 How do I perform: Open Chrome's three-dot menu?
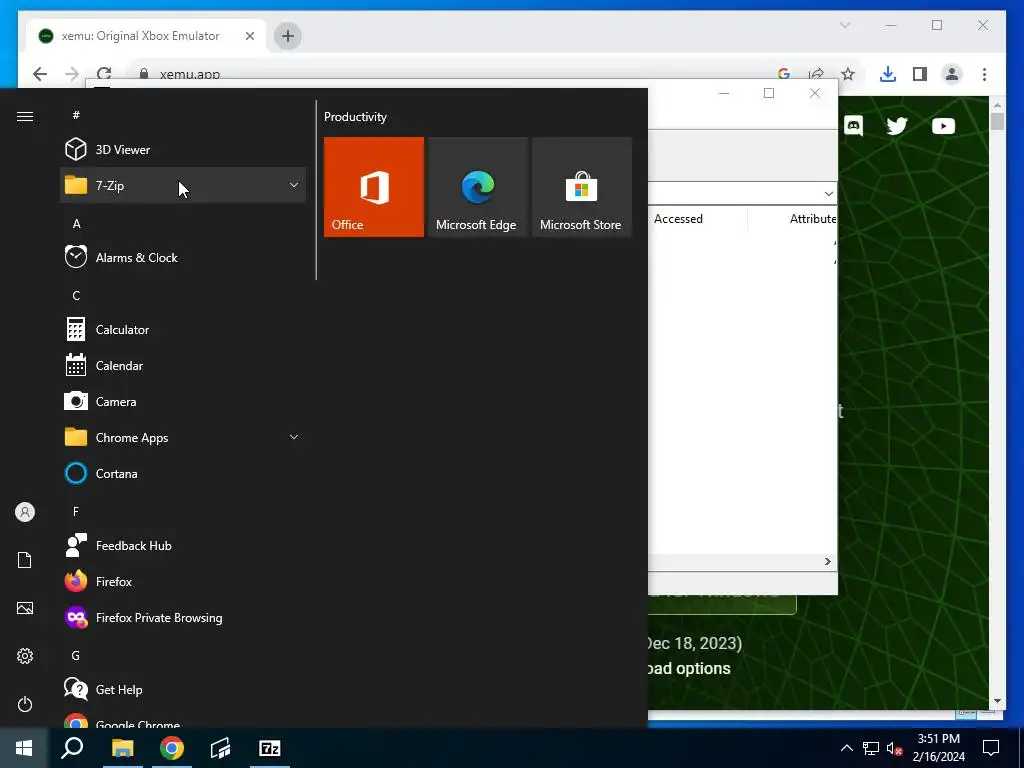click(x=984, y=74)
